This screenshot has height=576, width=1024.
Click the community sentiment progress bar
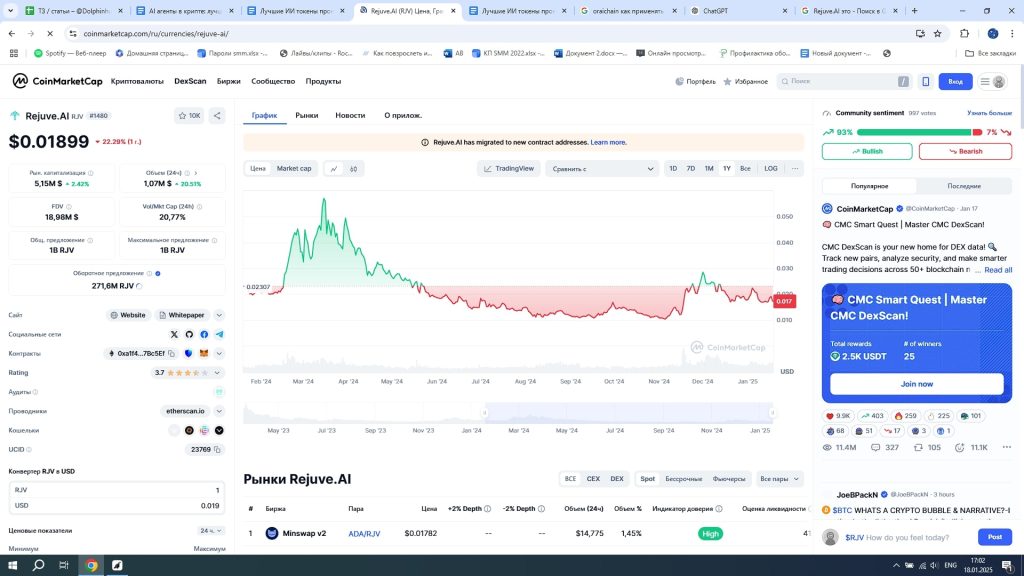(x=919, y=132)
